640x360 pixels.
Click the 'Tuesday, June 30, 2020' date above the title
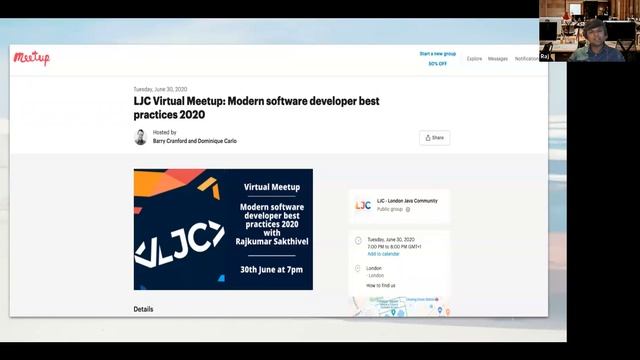click(x=160, y=89)
